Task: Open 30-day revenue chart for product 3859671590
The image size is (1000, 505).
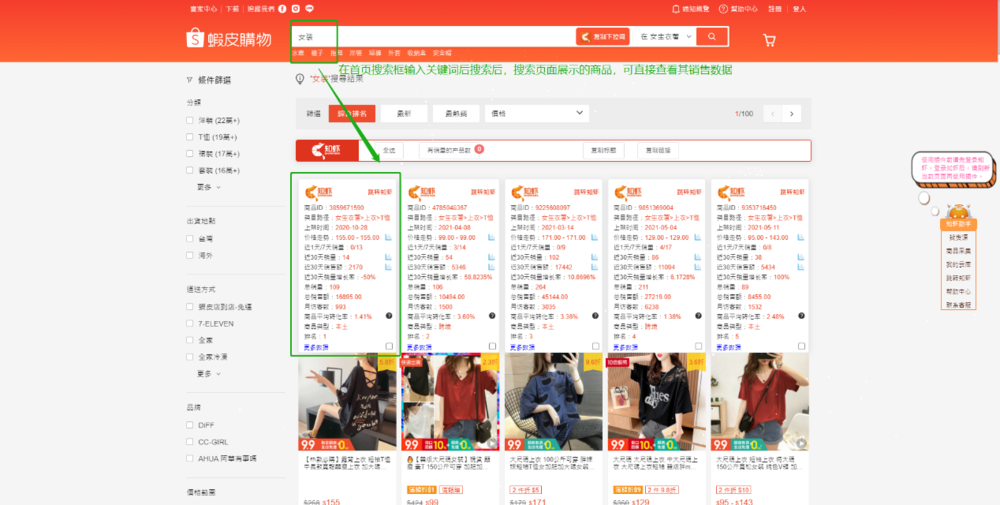Action: click(388, 267)
